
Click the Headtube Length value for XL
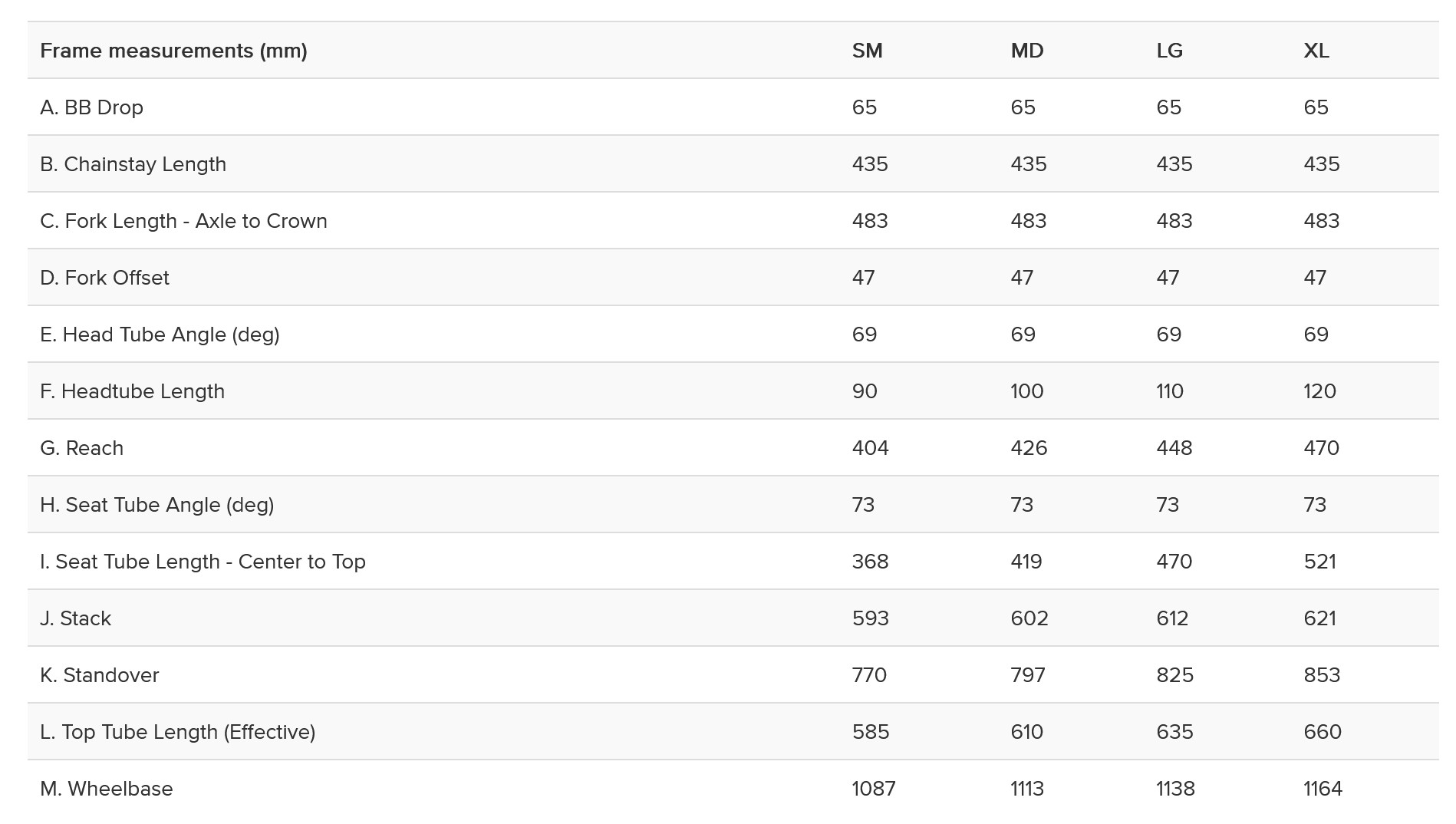click(x=1319, y=391)
